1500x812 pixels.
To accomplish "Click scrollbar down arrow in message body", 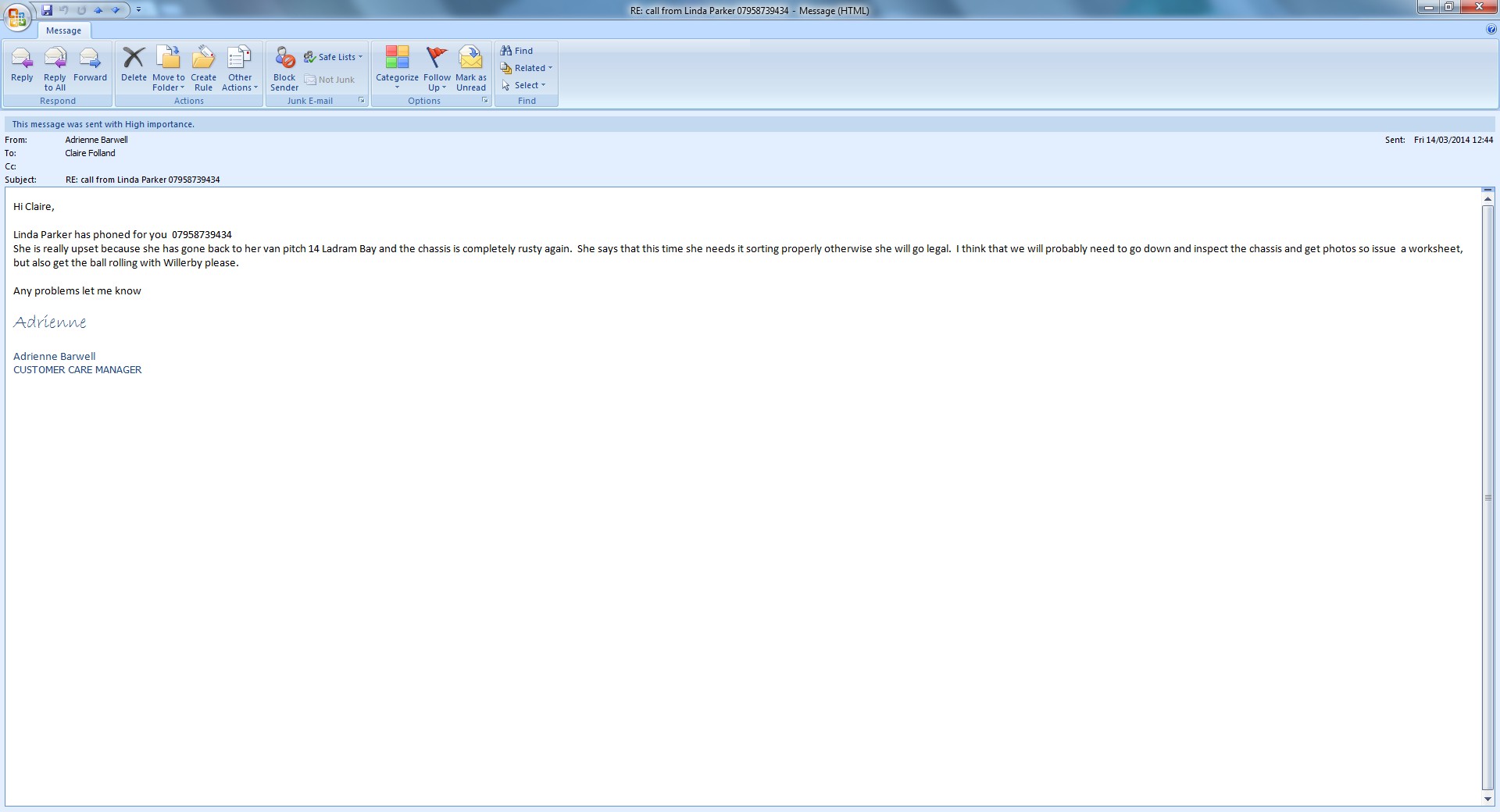I will click(x=1488, y=799).
